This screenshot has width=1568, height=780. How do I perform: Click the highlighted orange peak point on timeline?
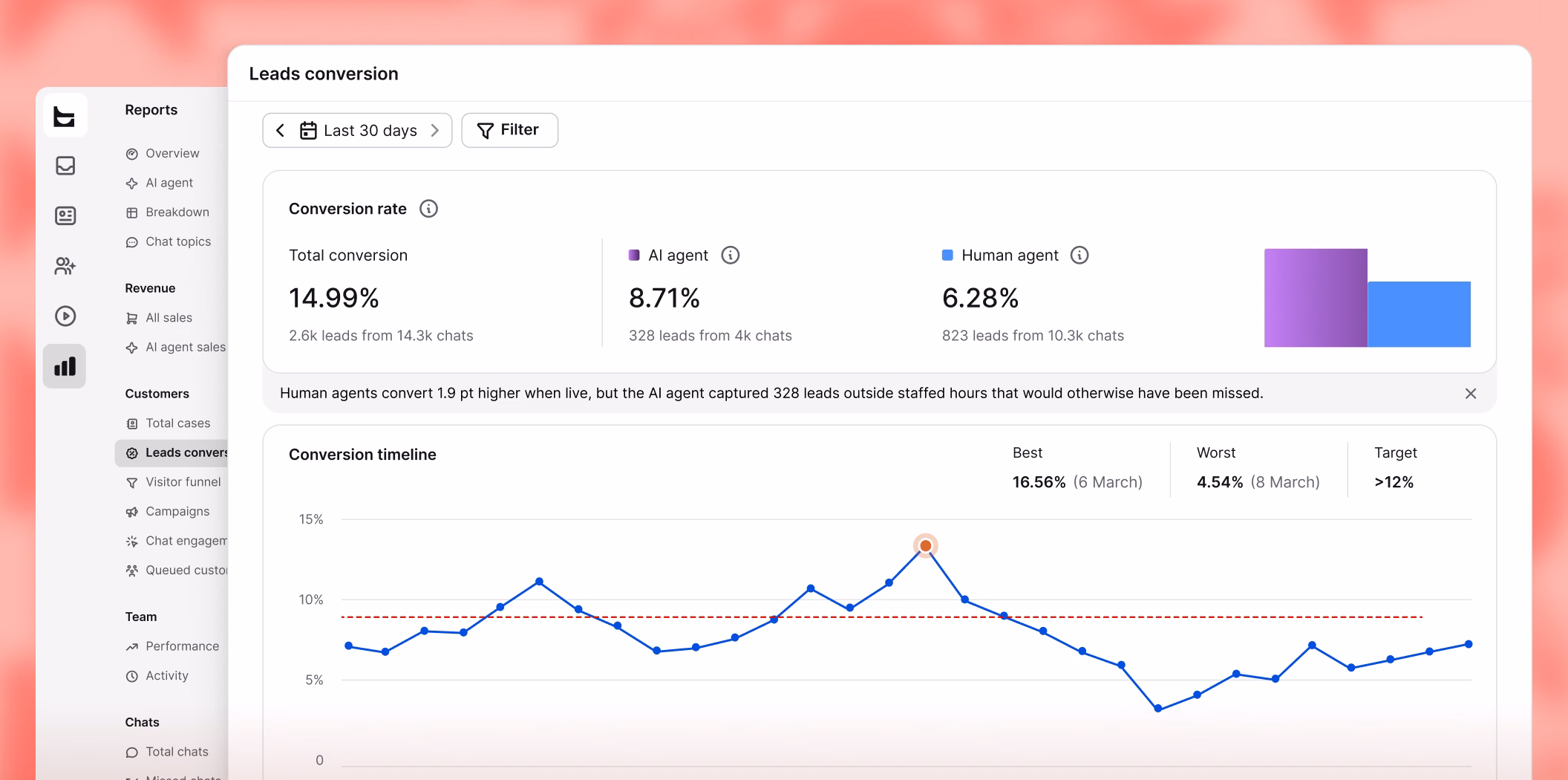click(x=925, y=546)
